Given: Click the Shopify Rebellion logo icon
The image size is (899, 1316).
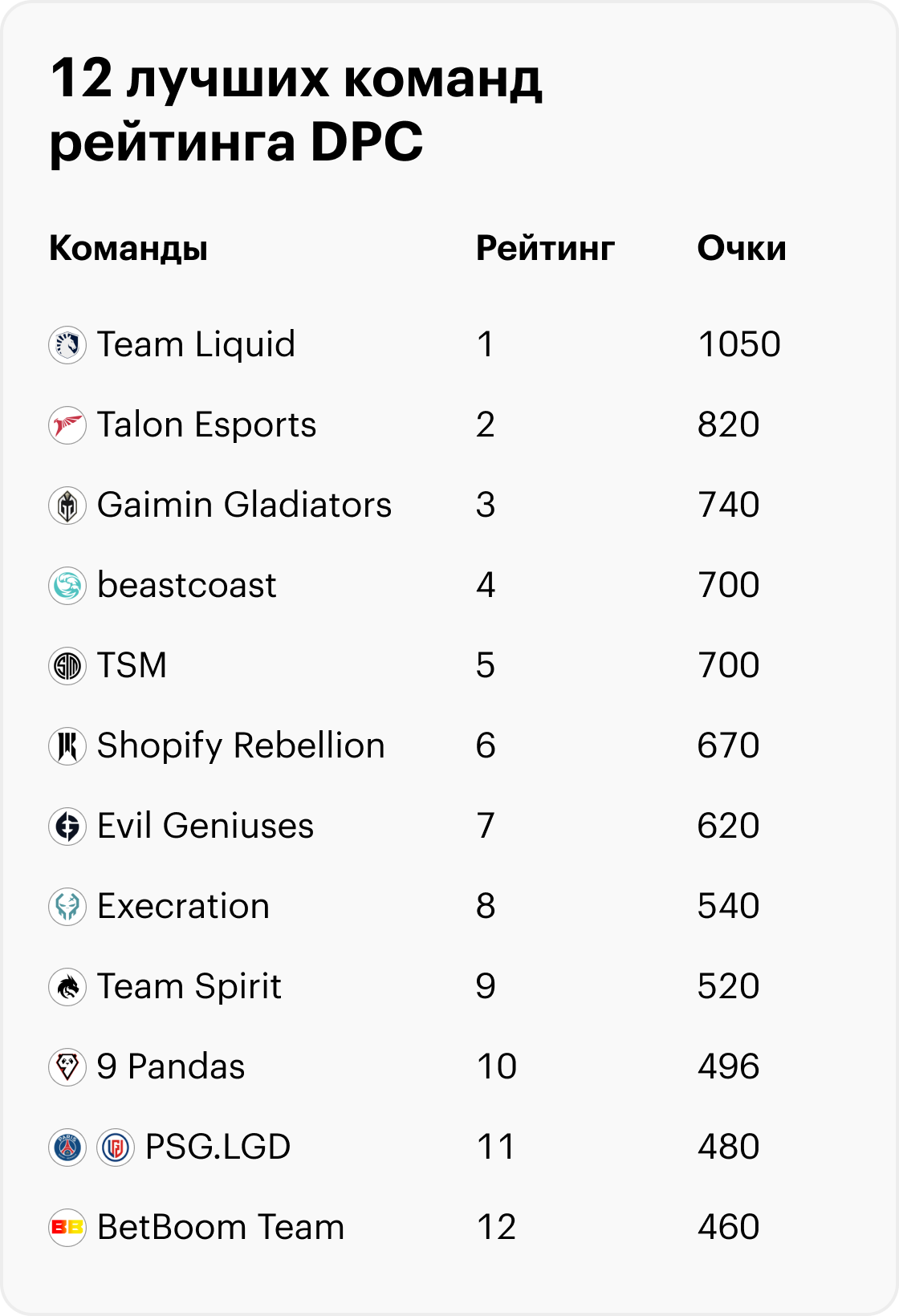Looking at the screenshot, I should (67, 746).
